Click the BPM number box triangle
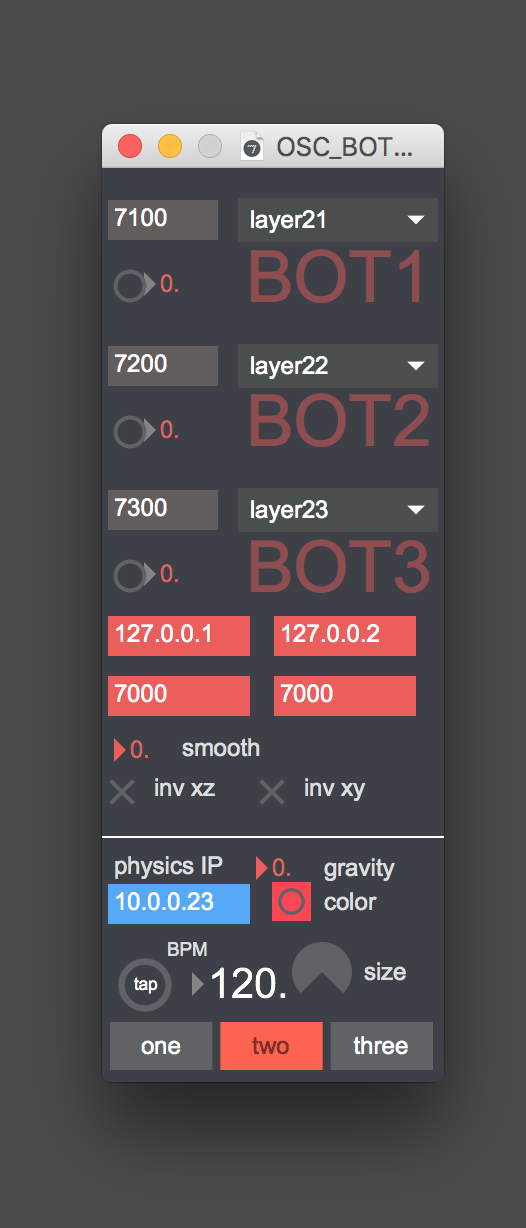This screenshot has width=526, height=1228. 198,985
